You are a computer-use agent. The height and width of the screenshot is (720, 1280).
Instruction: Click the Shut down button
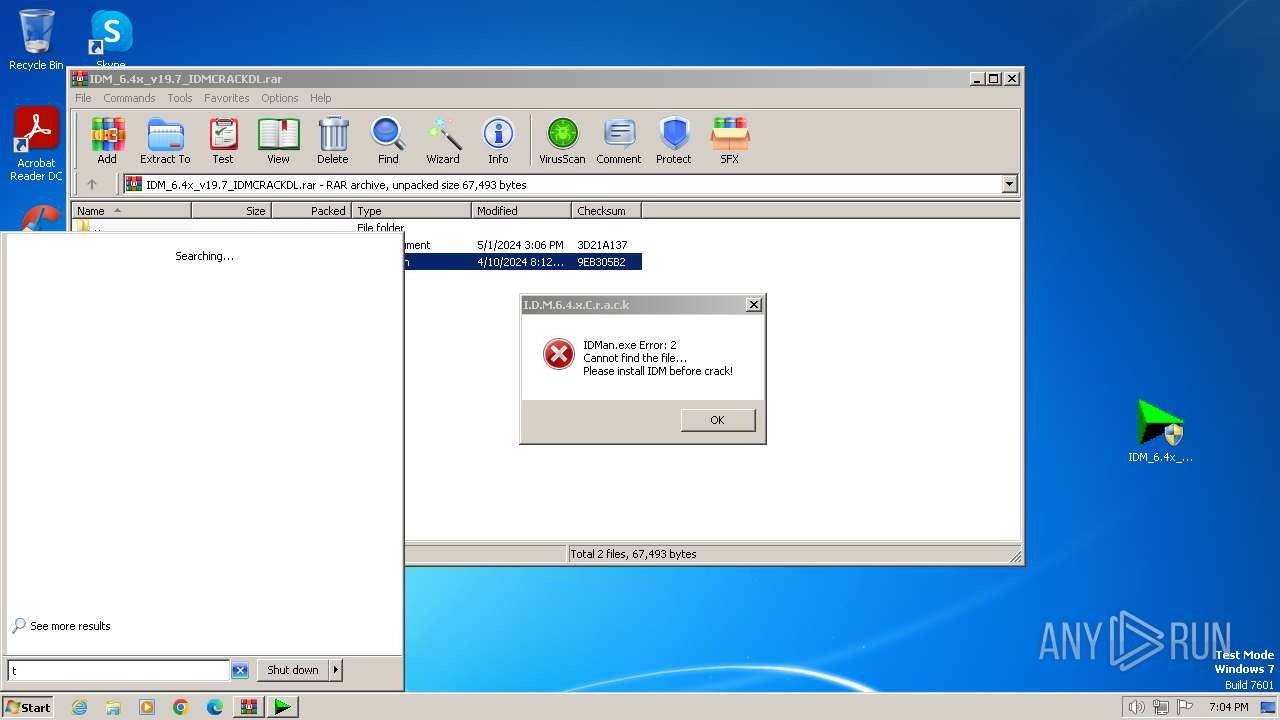click(293, 670)
